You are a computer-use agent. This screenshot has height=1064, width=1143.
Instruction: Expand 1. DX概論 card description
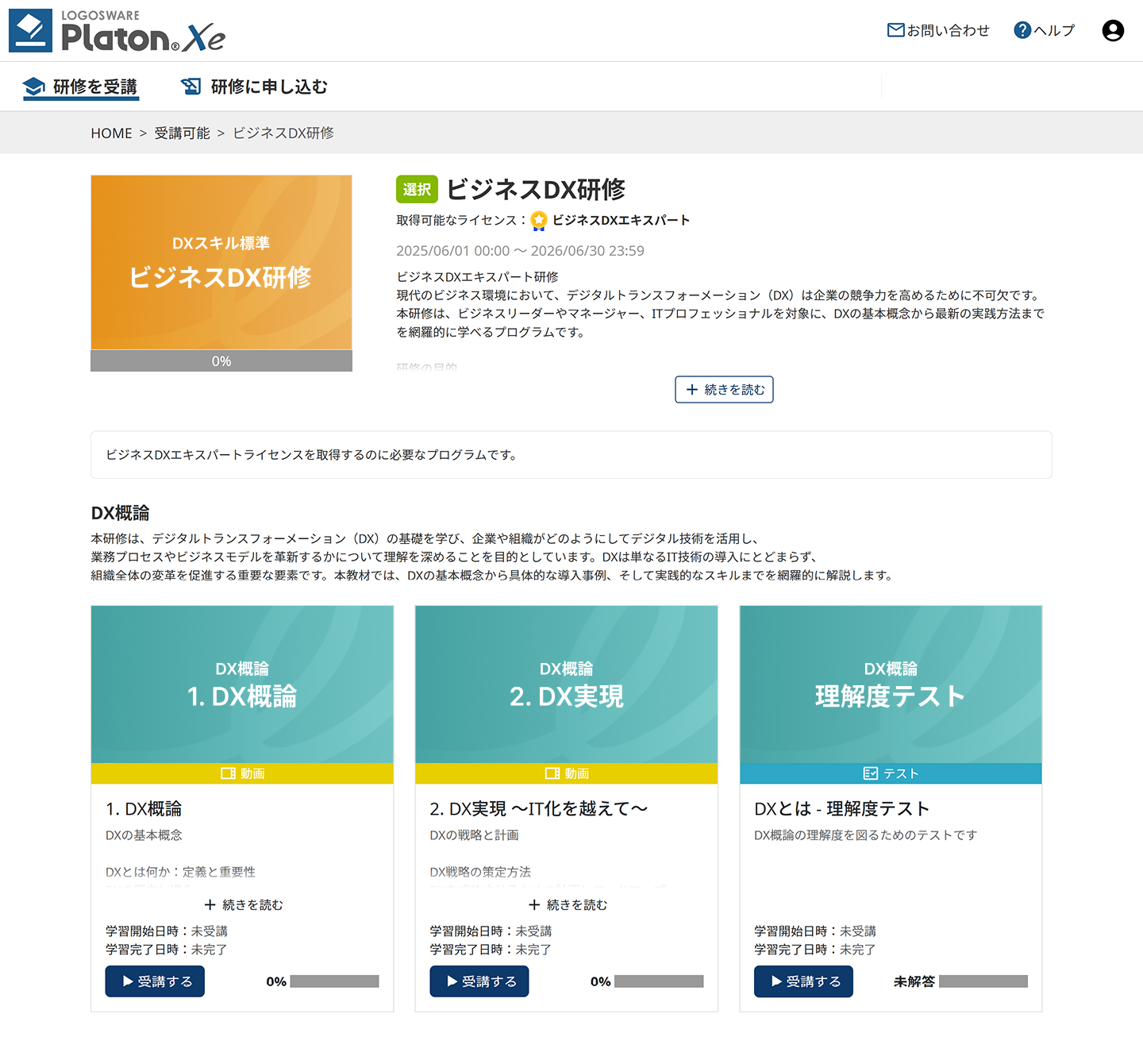click(243, 905)
